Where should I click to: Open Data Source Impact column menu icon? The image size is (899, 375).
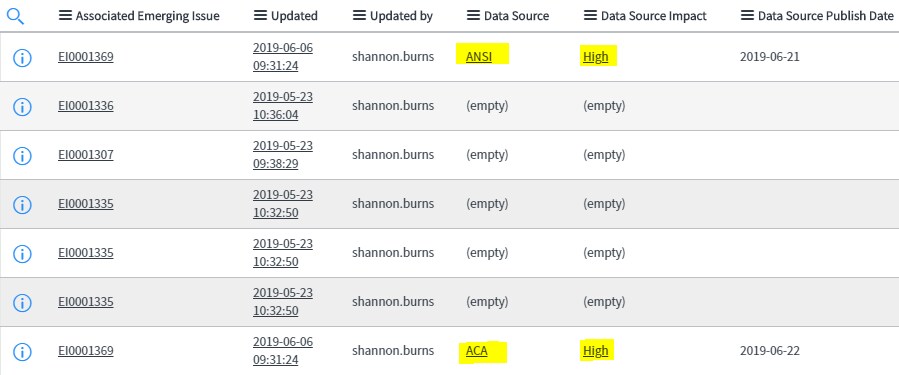[x=591, y=16]
